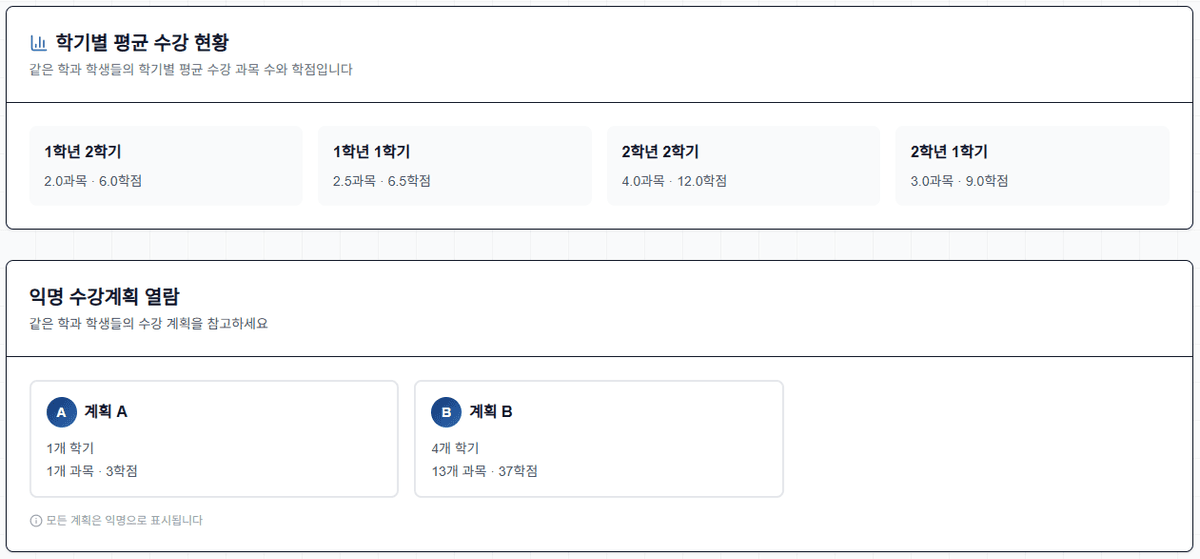Click the circular B avatar icon
The image size is (1200, 559).
[446, 412]
